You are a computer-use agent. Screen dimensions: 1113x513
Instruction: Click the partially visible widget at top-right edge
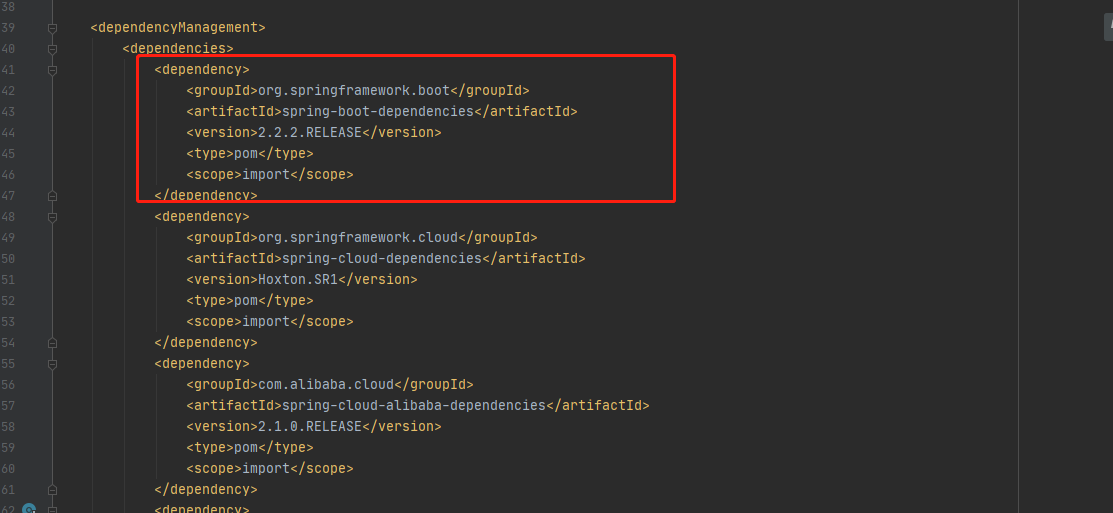1109,26
